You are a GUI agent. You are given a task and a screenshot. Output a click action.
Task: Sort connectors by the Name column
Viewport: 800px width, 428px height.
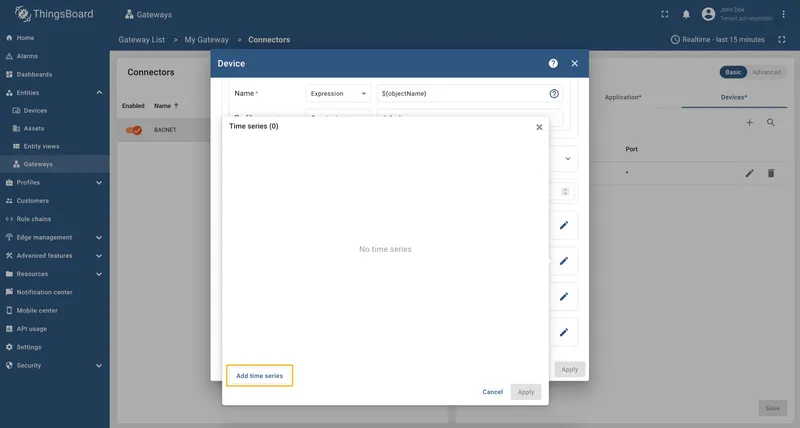[x=166, y=106]
